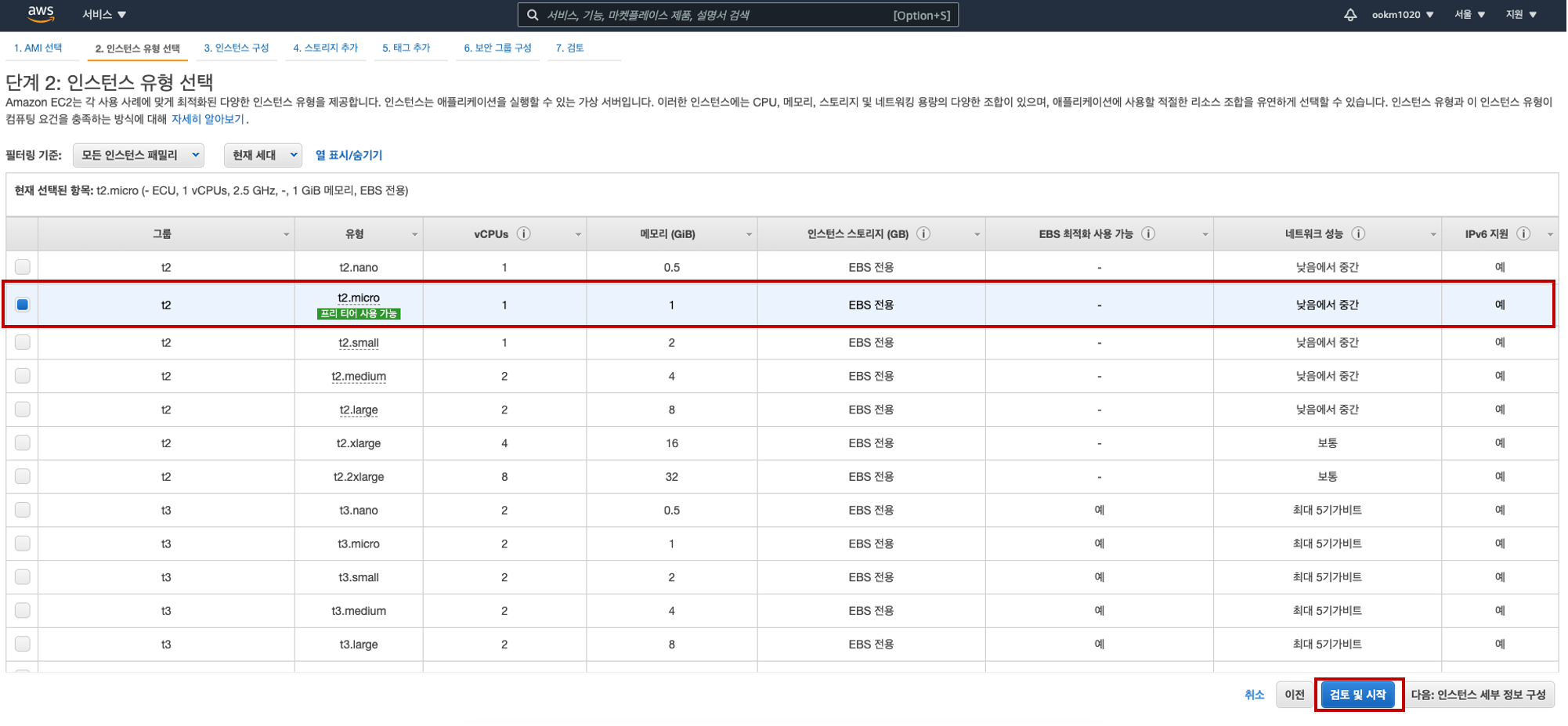Check the t3.micro row checkbox
Viewport: 1568px width, 726px height.
(23, 544)
